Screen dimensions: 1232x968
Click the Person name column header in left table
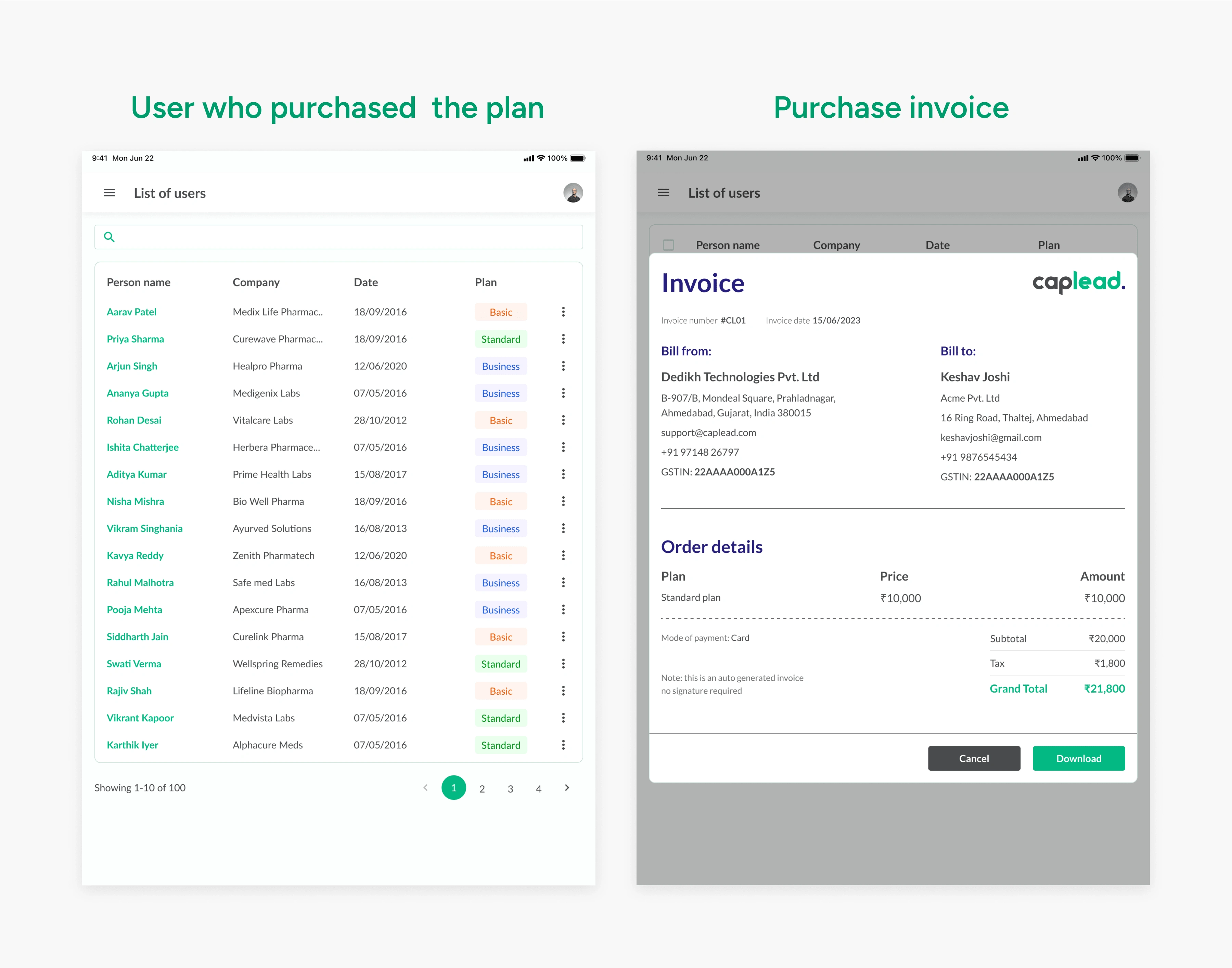[x=138, y=282]
